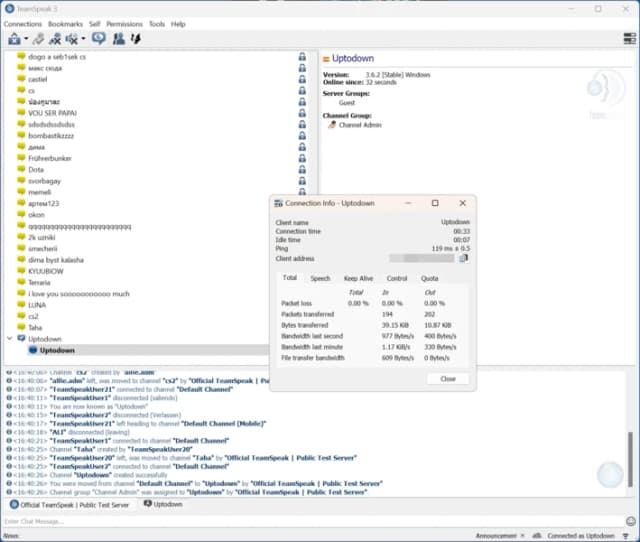Click the first toolbar icon with x badge

14,39
